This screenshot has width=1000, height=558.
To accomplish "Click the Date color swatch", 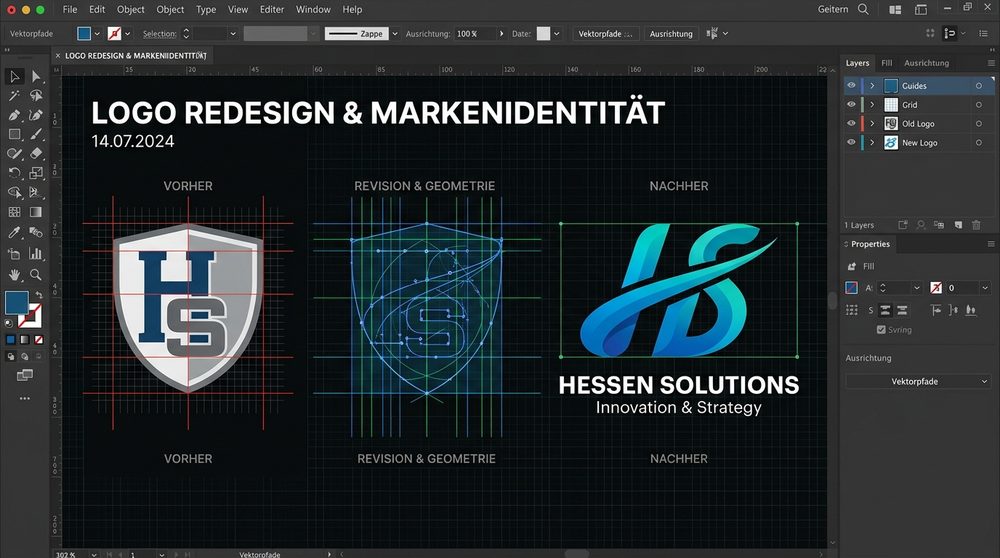I will click(x=543, y=34).
